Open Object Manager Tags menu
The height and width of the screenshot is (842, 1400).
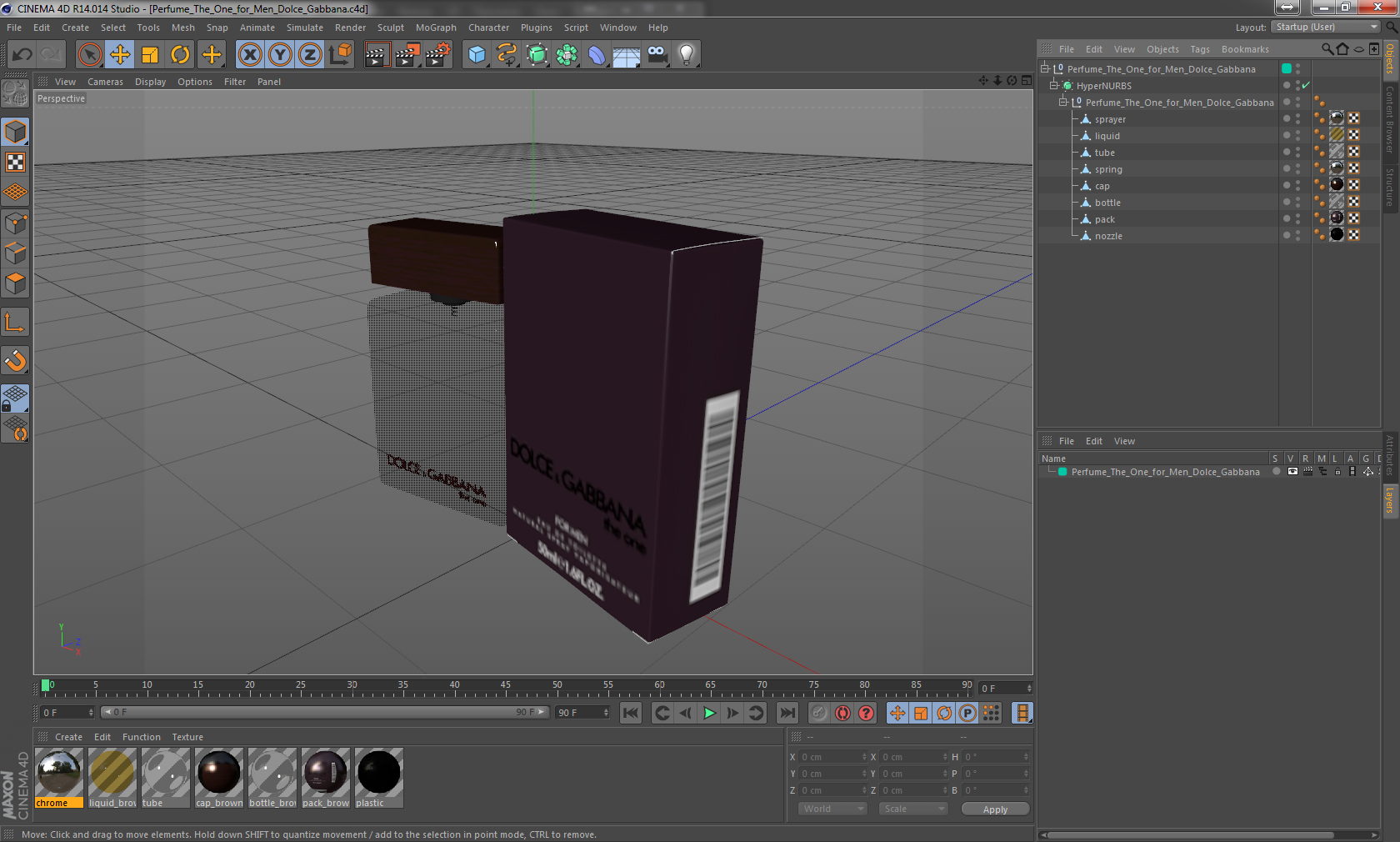(x=1200, y=49)
